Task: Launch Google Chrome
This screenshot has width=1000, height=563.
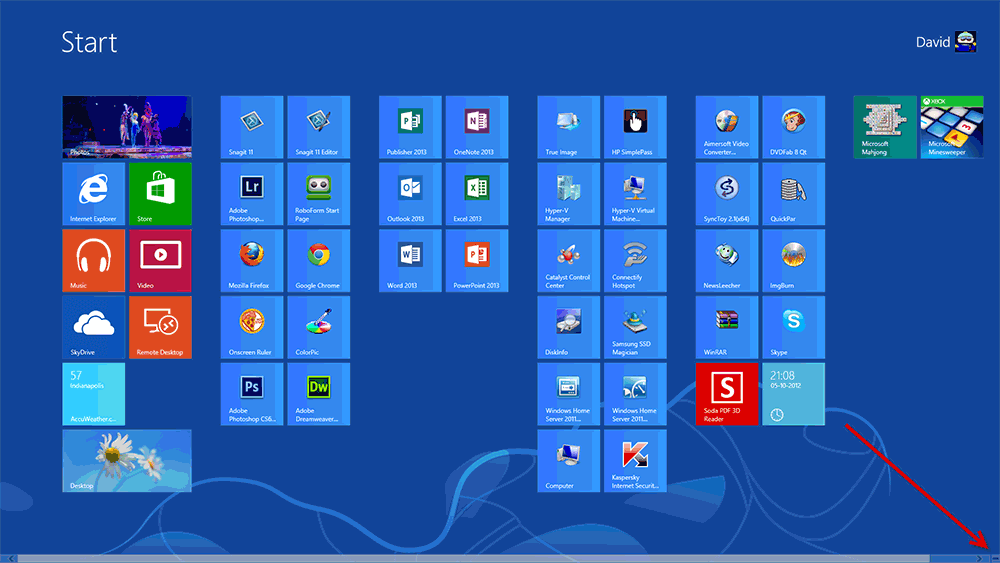Action: pos(318,260)
